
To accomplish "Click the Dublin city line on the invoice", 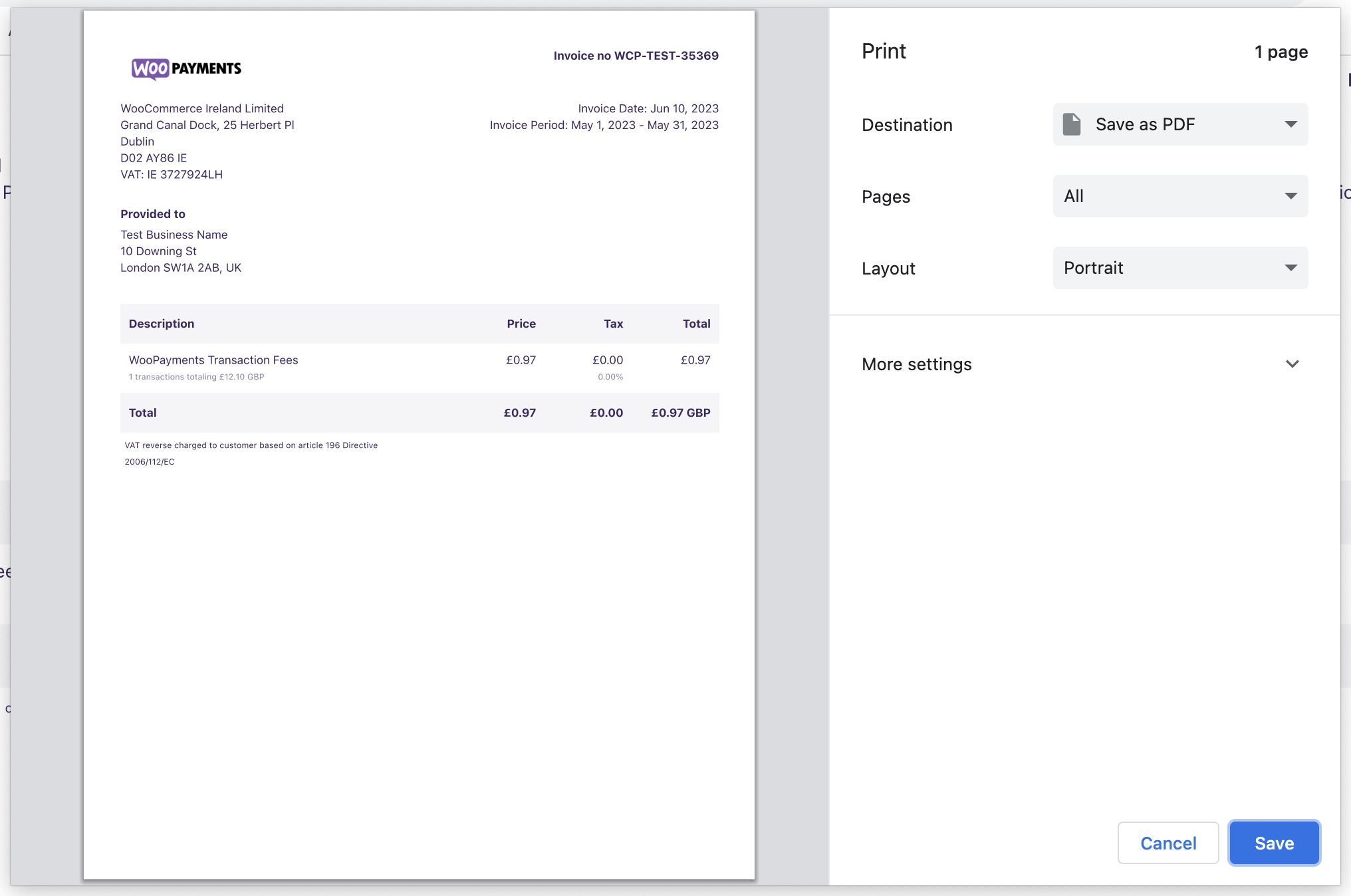I will [x=137, y=142].
